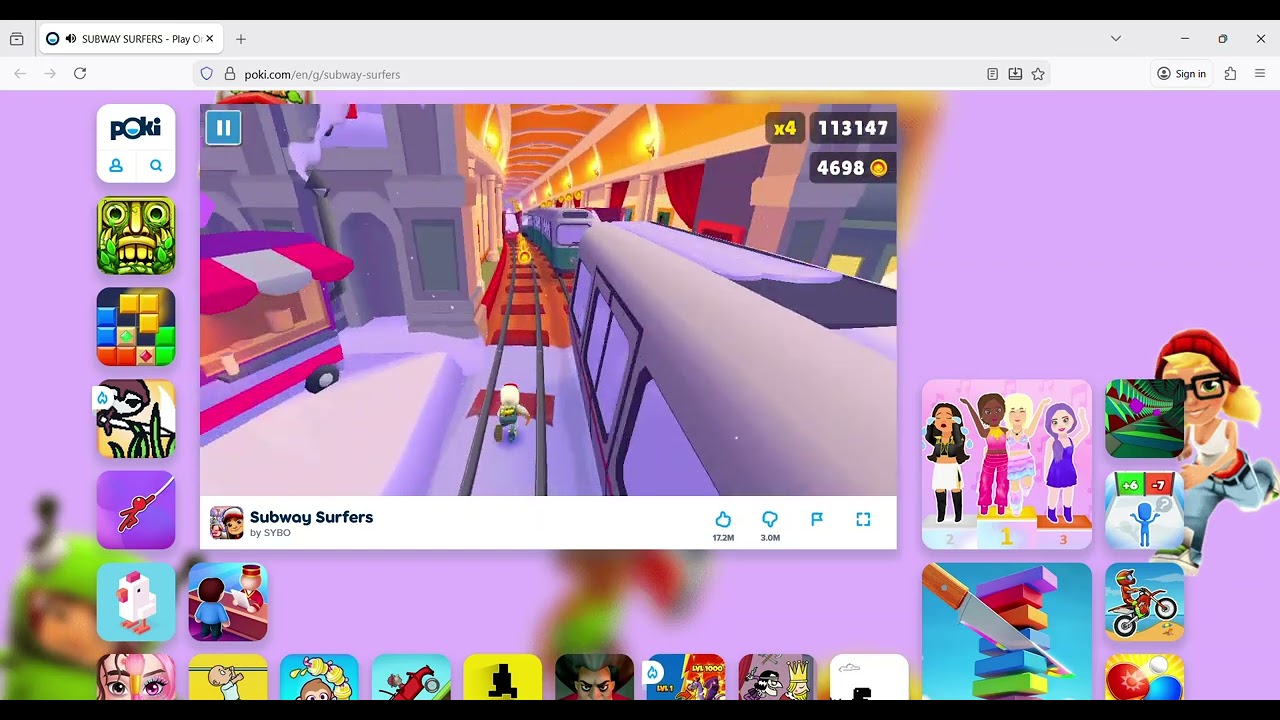Reload the current page
This screenshot has width=1280, height=720.
(80, 74)
